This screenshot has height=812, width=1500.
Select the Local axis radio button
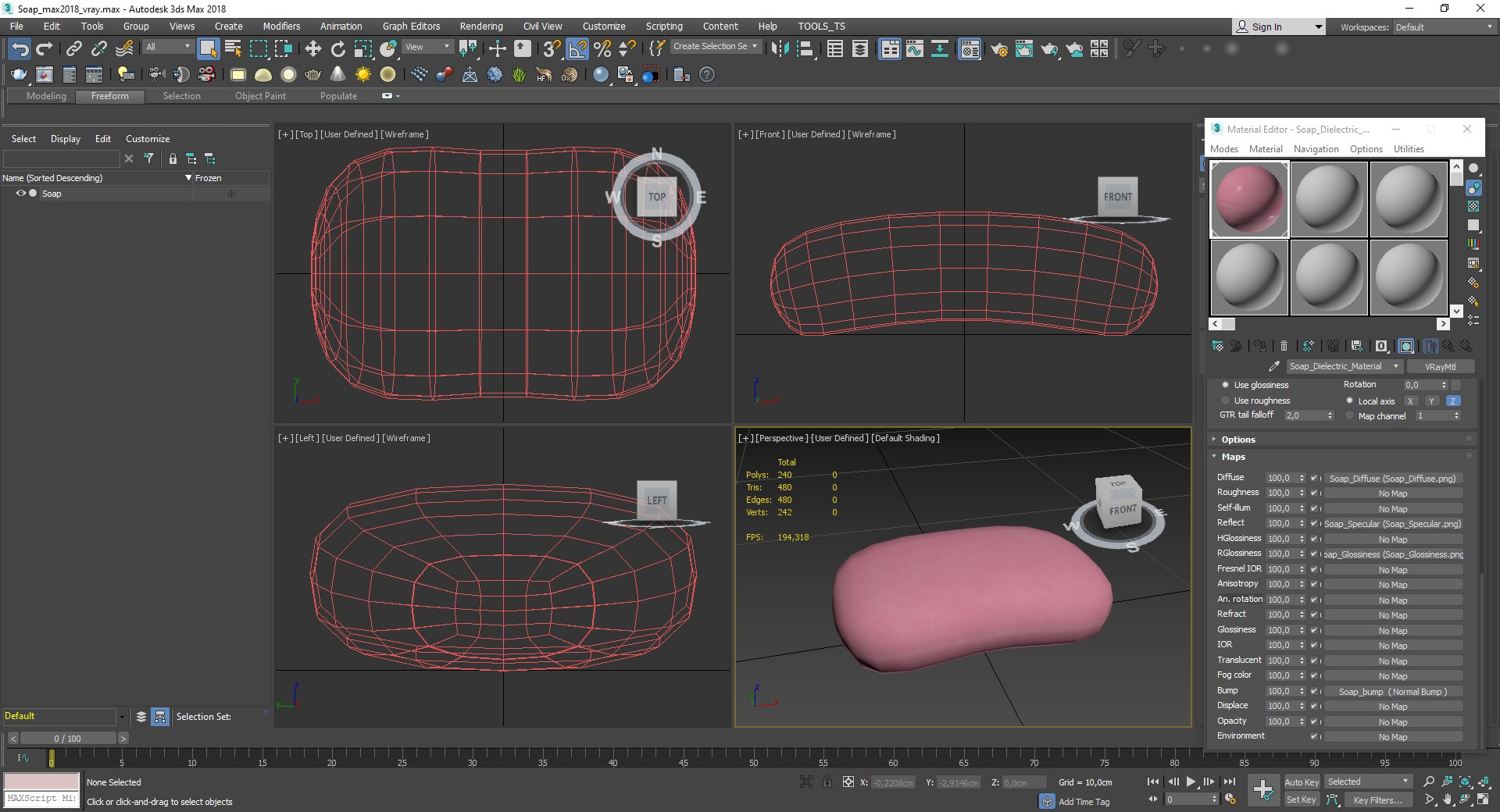(x=1349, y=401)
